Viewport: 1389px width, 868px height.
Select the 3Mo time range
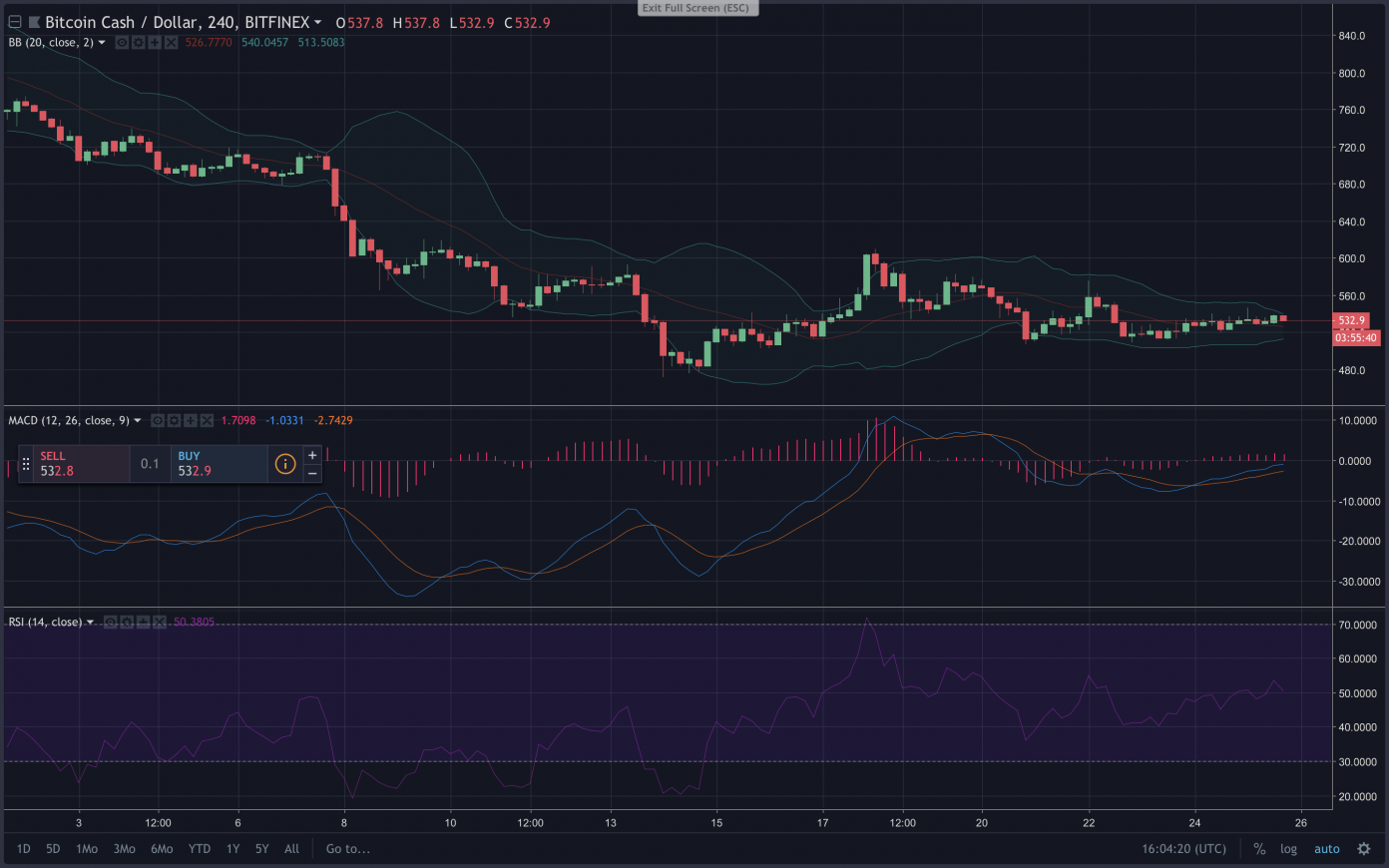tap(125, 849)
